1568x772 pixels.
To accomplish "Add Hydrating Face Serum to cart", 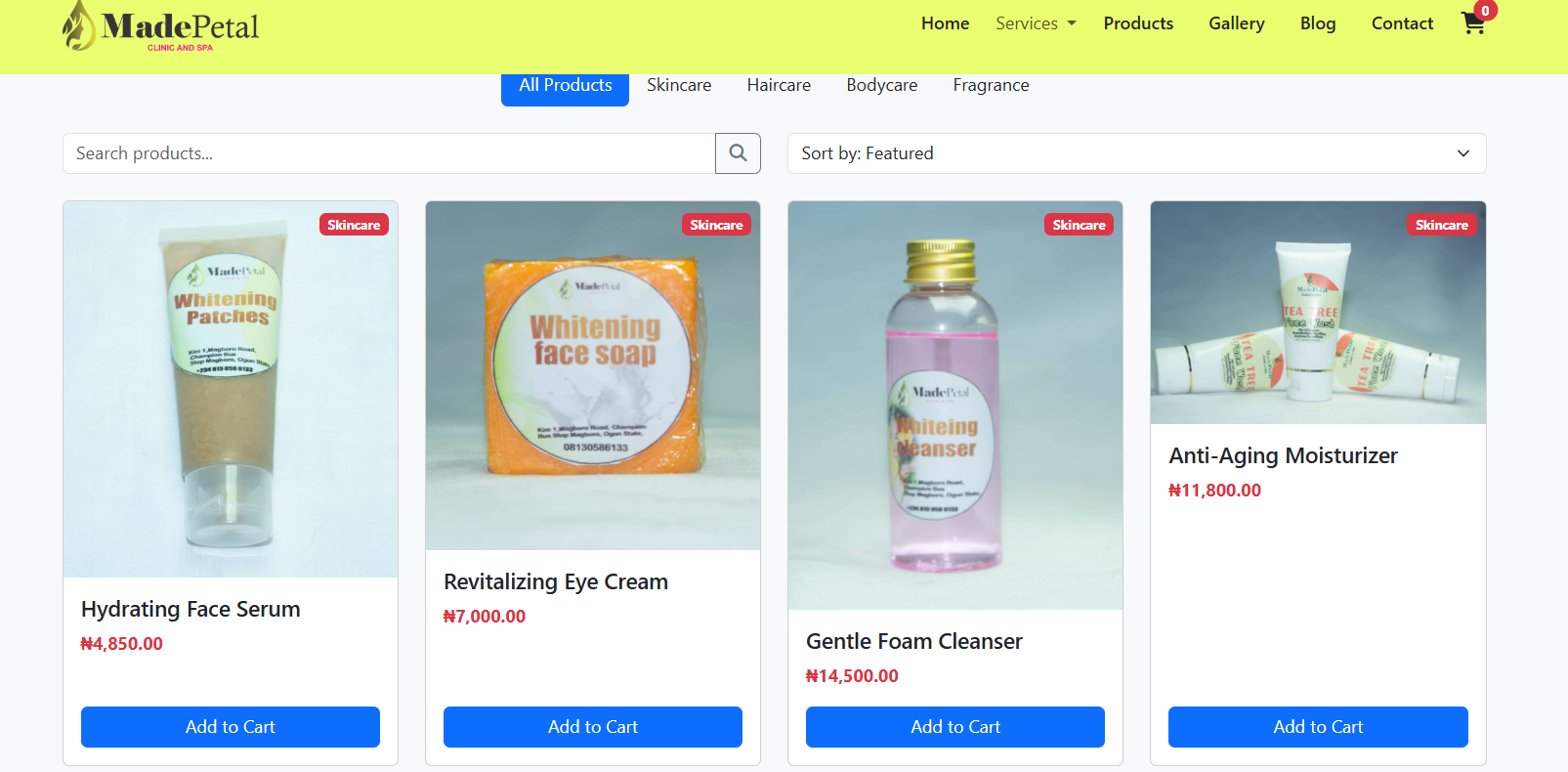I will point(231,727).
